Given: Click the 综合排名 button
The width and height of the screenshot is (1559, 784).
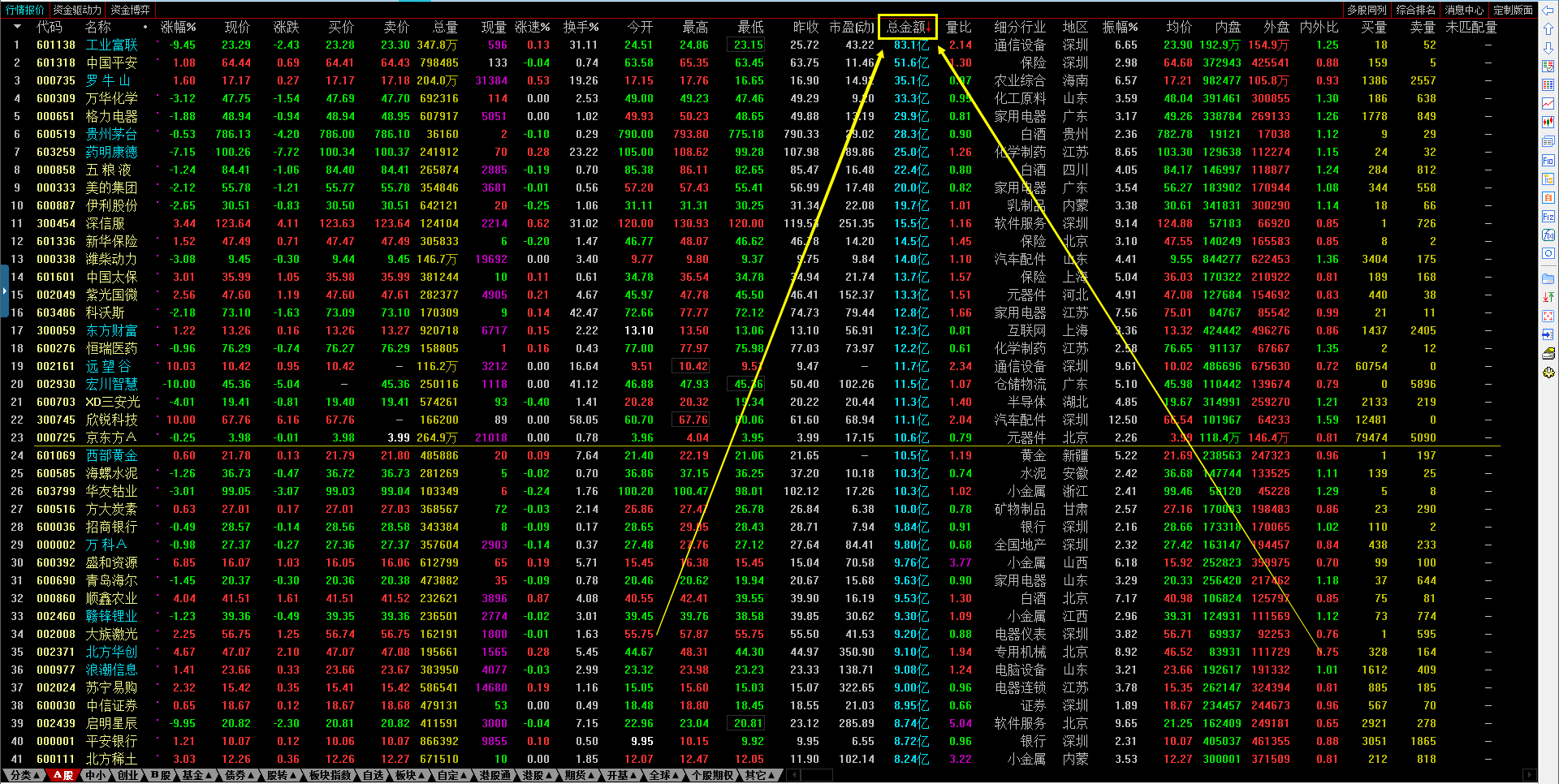Looking at the screenshot, I should point(1416,10).
